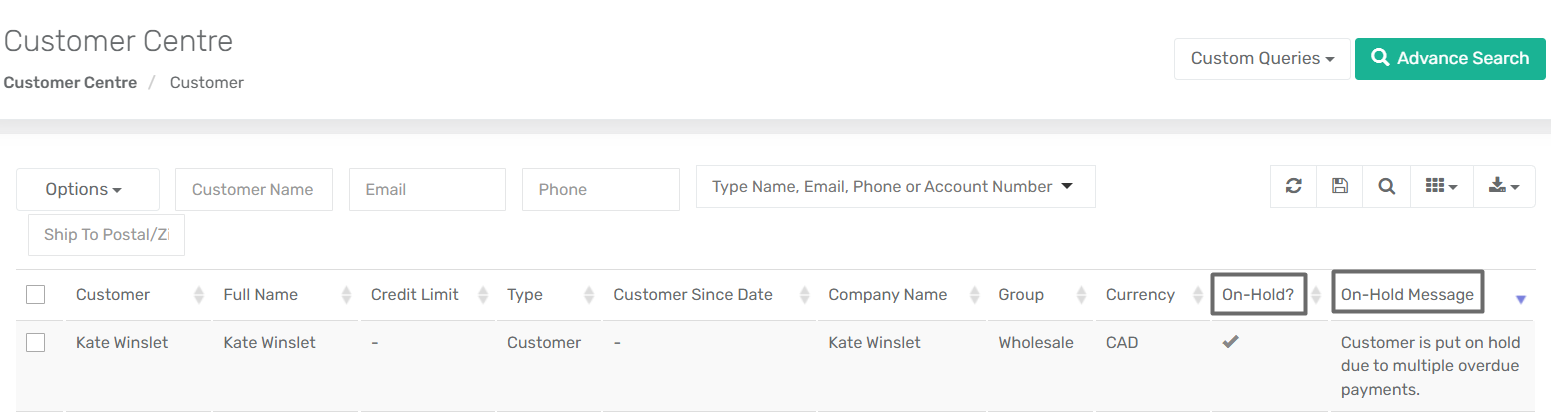Tick the select-all checkbox in table header

click(x=36, y=294)
